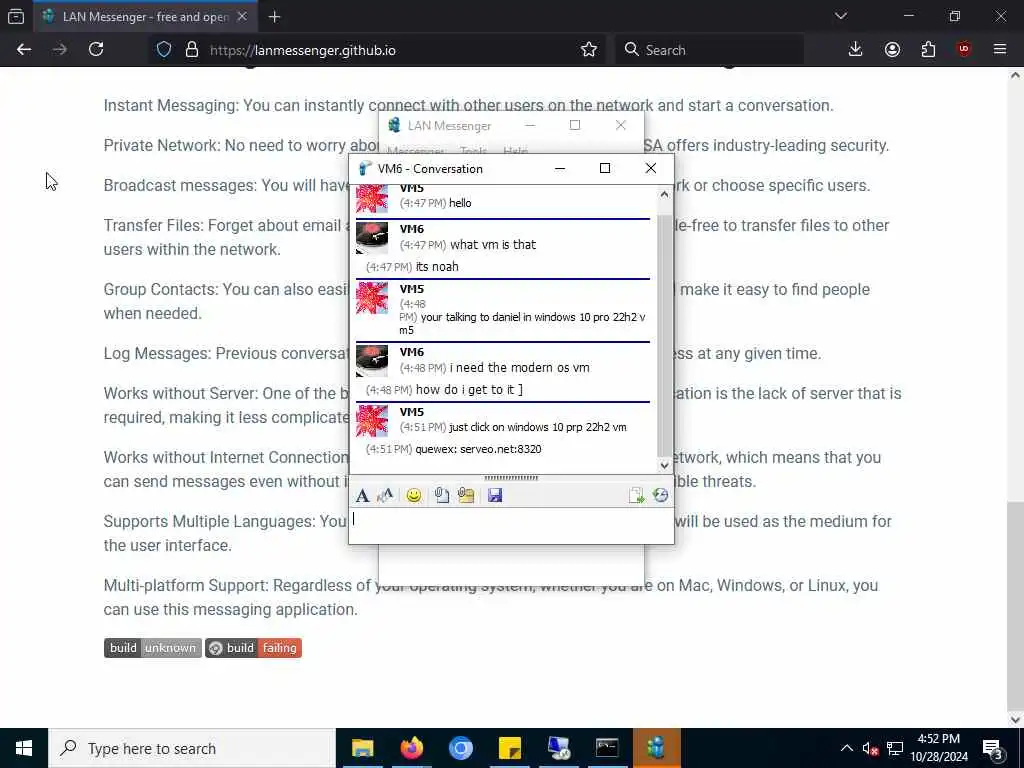Screen dimensions: 1024x768
Task: Click 'just click on windows 10 prp 22h2 vm' message
Action: 537,427
